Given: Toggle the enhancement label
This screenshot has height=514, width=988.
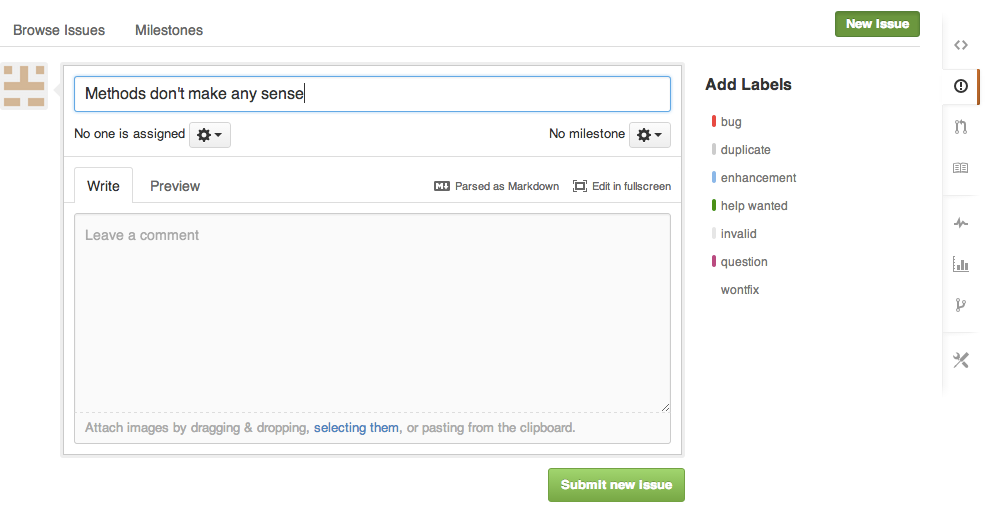Looking at the screenshot, I should point(758,178).
